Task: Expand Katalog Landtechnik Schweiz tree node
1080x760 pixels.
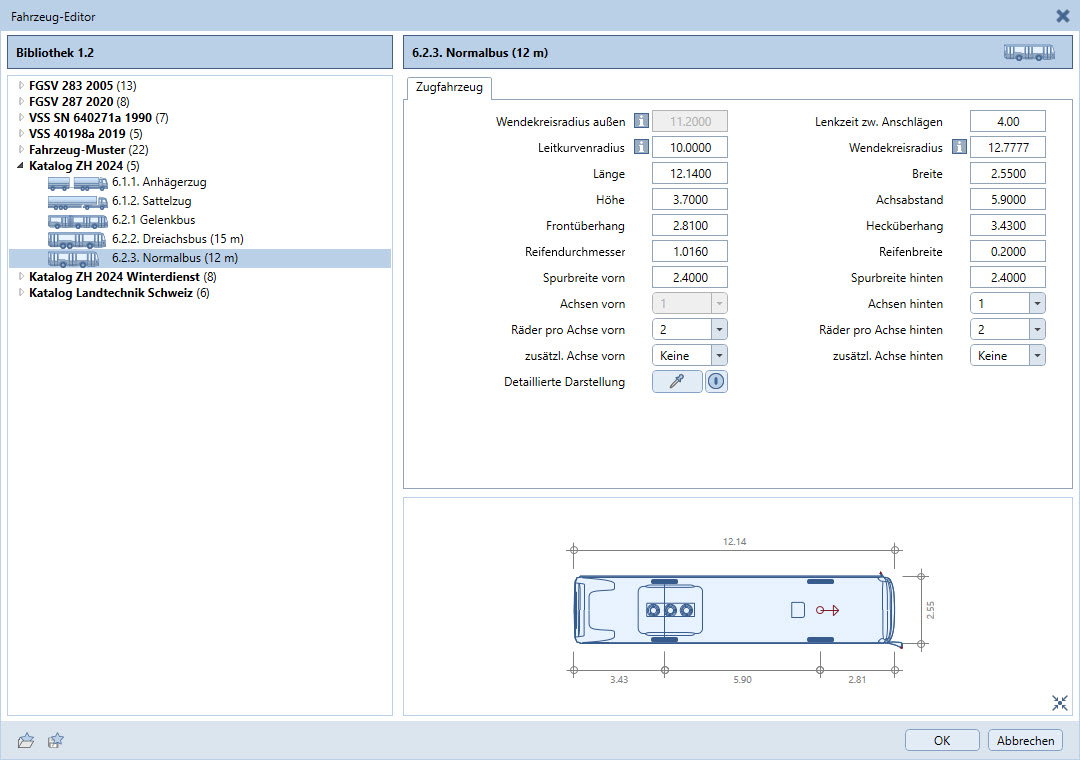Action: point(21,294)
